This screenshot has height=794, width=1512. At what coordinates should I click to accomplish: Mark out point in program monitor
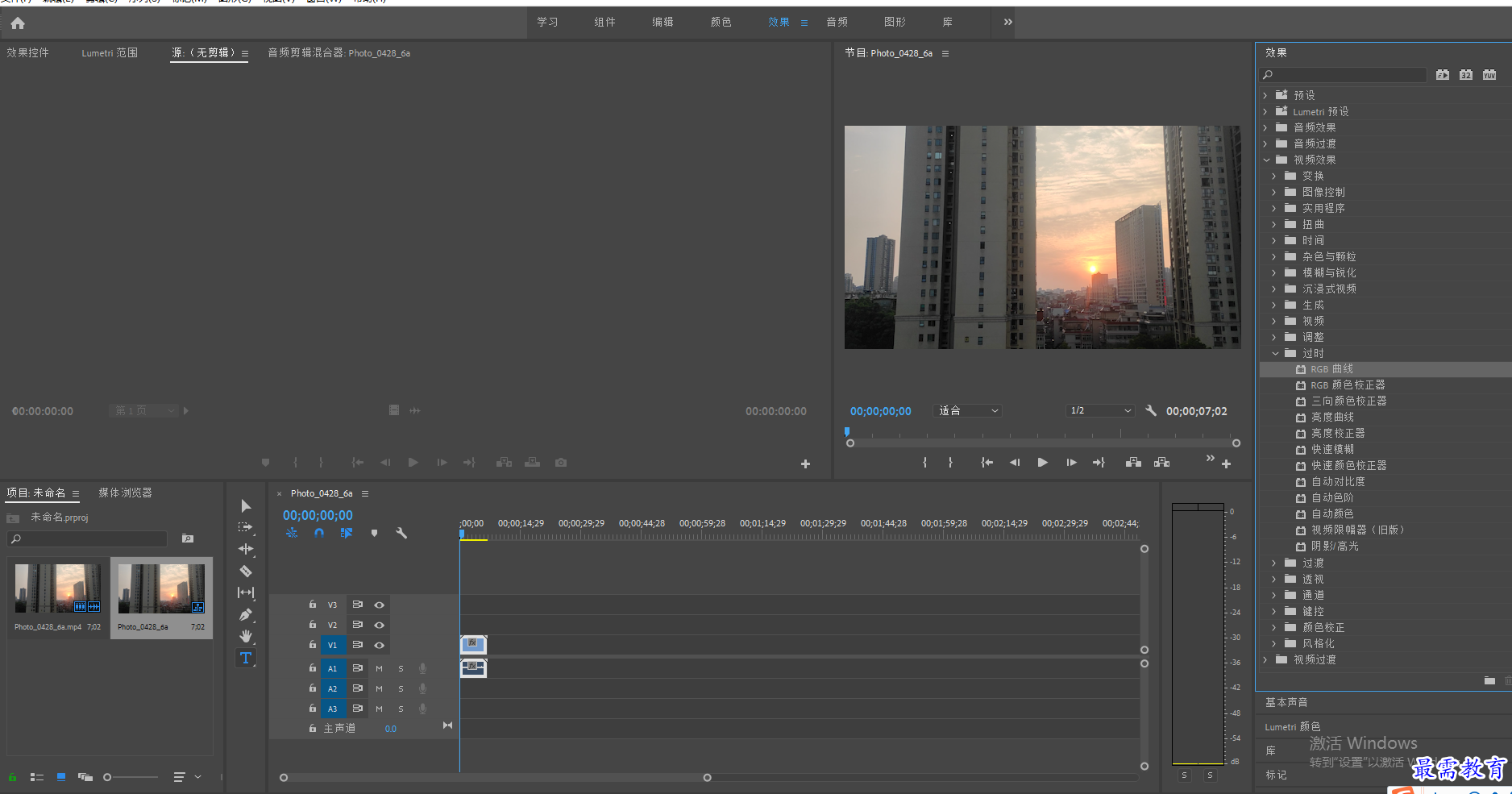951,463
